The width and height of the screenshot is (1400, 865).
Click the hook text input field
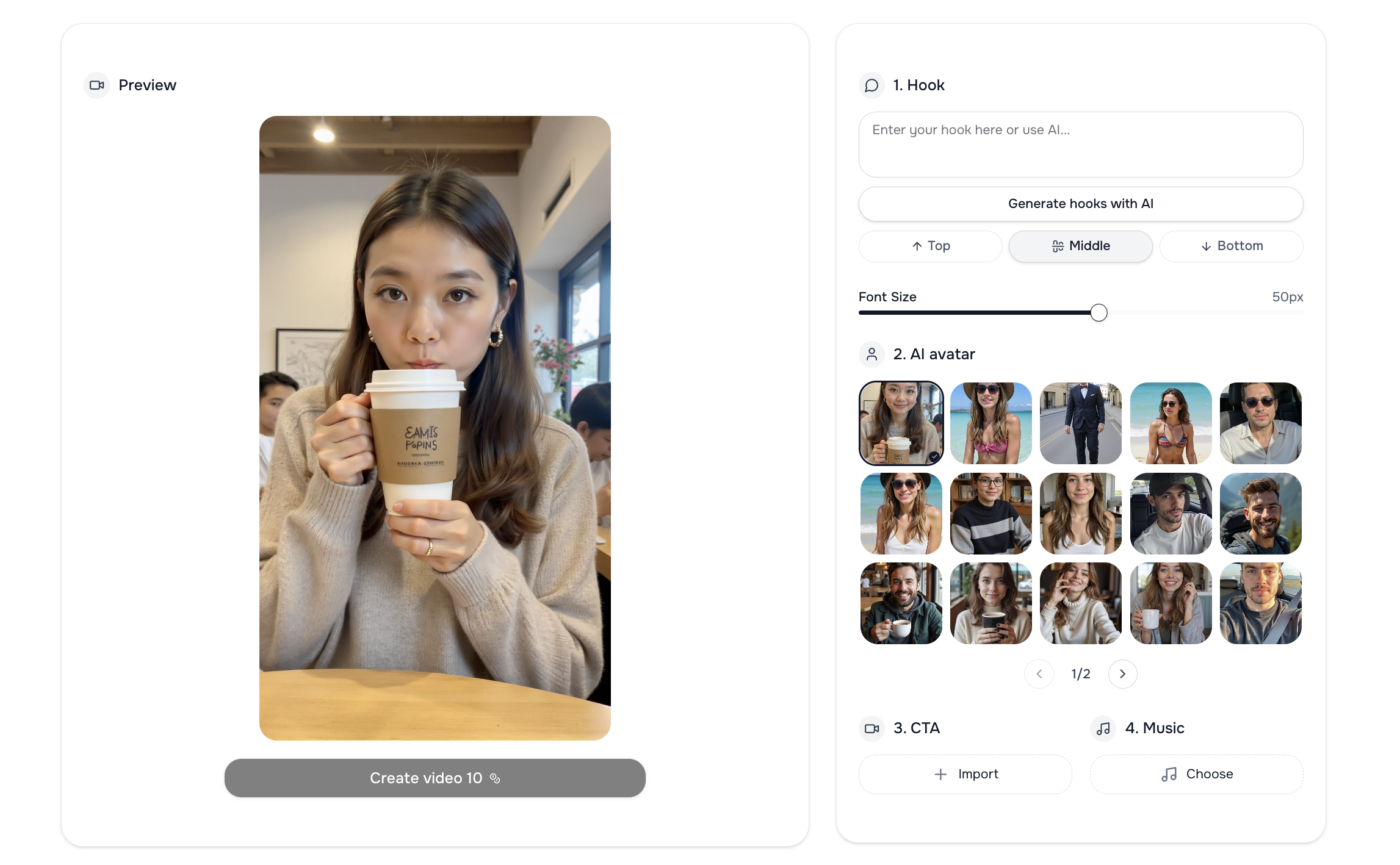tap(1080, 145)
